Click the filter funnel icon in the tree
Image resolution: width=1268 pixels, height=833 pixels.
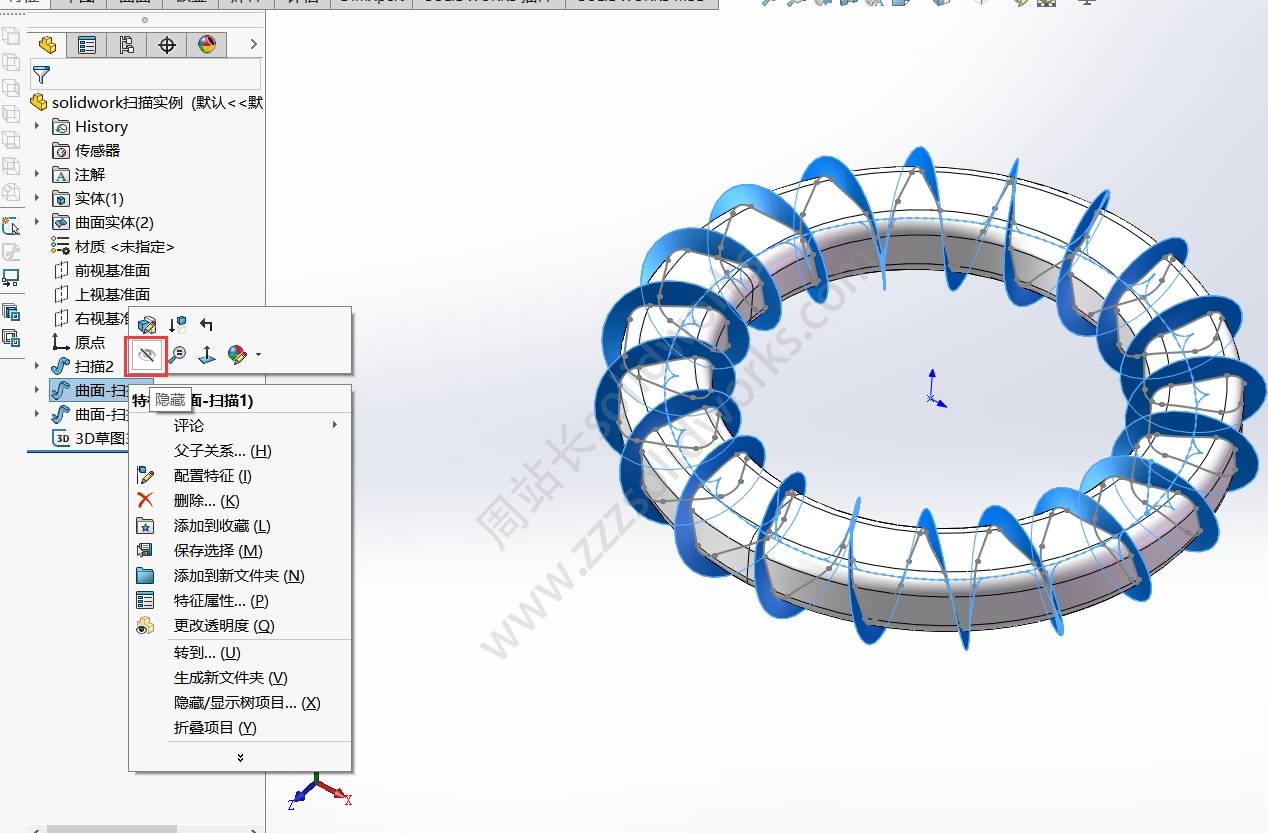(41, 75)
